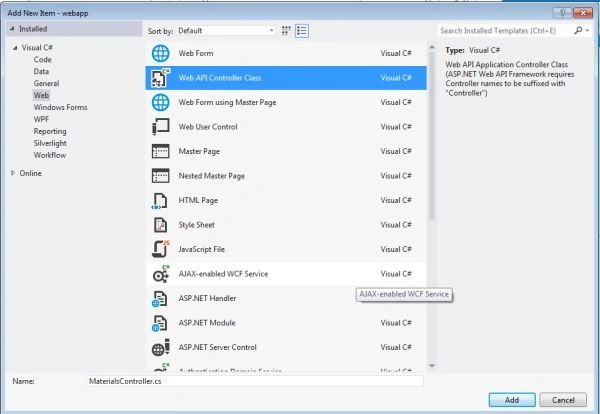
Task: Click the JavaScript File icon
Action: [x=160, y=249]
